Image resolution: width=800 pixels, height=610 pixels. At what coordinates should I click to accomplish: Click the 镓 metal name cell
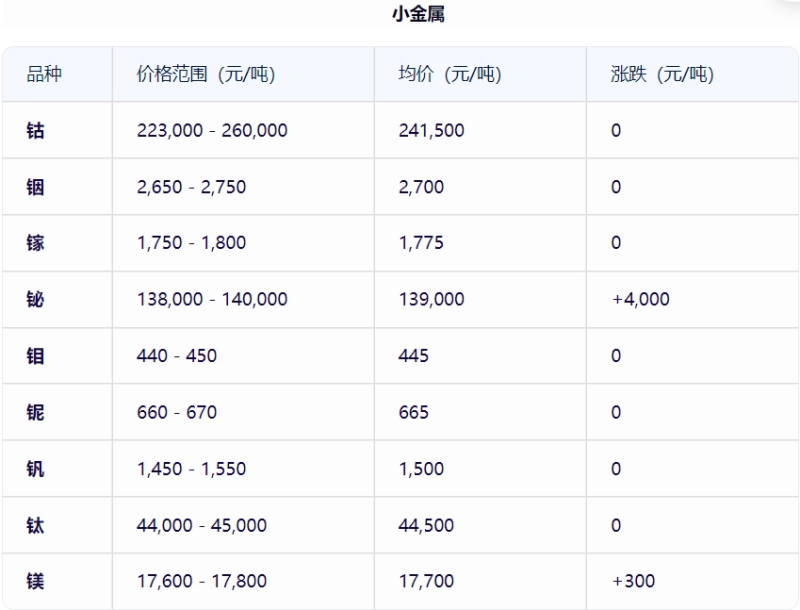36,243
